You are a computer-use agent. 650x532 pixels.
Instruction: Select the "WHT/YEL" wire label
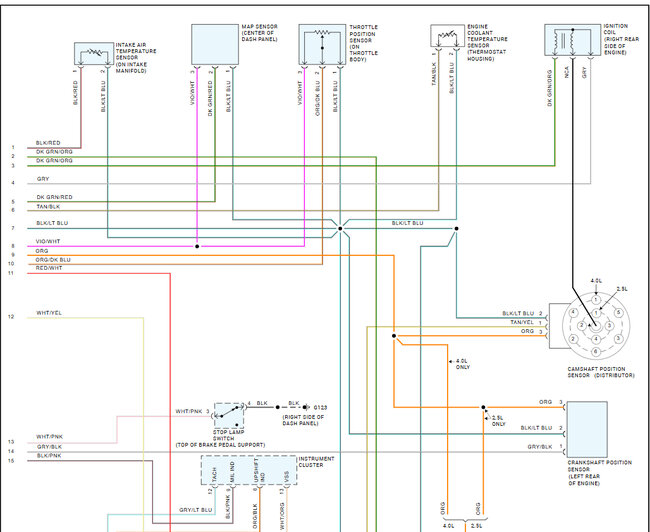pyautogui.click(x=49, y=313)
